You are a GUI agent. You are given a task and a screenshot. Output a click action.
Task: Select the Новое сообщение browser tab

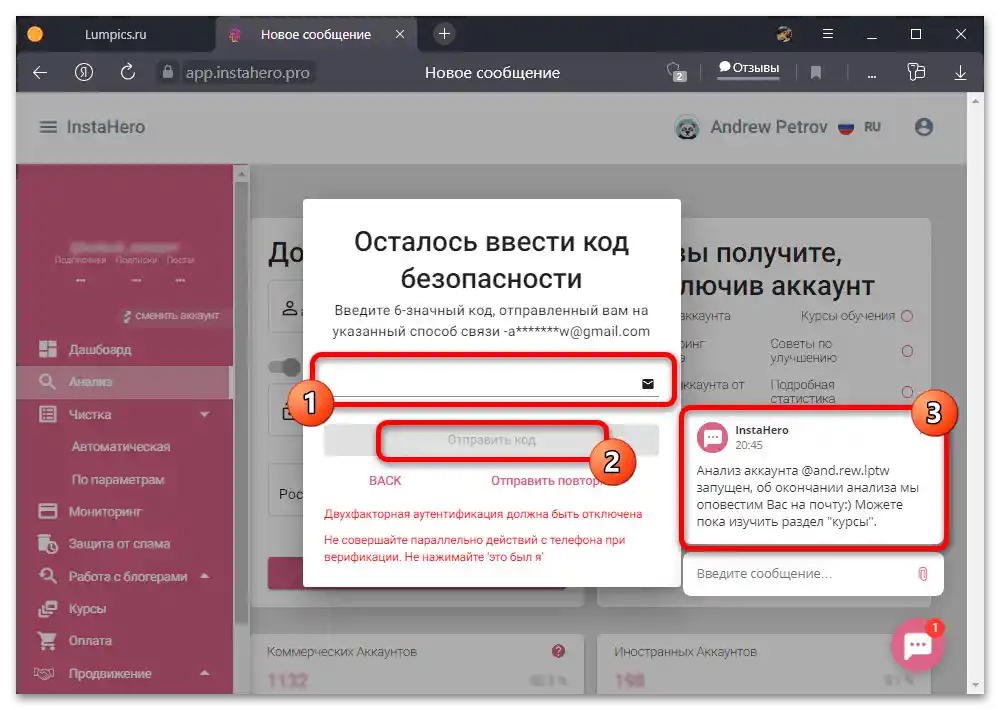[316, 34]
